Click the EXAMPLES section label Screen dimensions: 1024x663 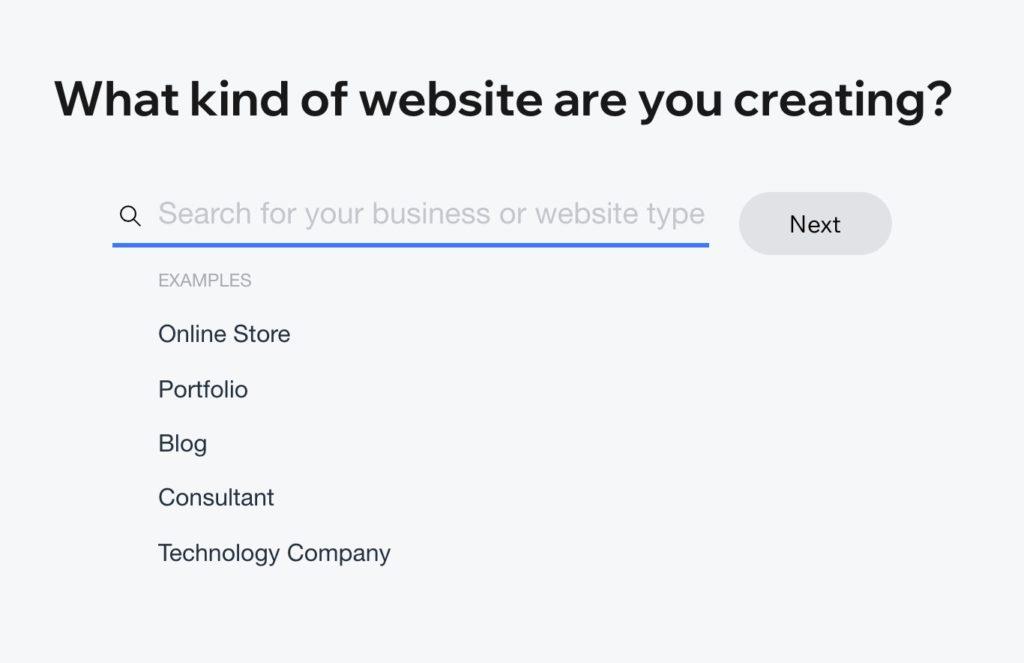(x=205, y=281)
